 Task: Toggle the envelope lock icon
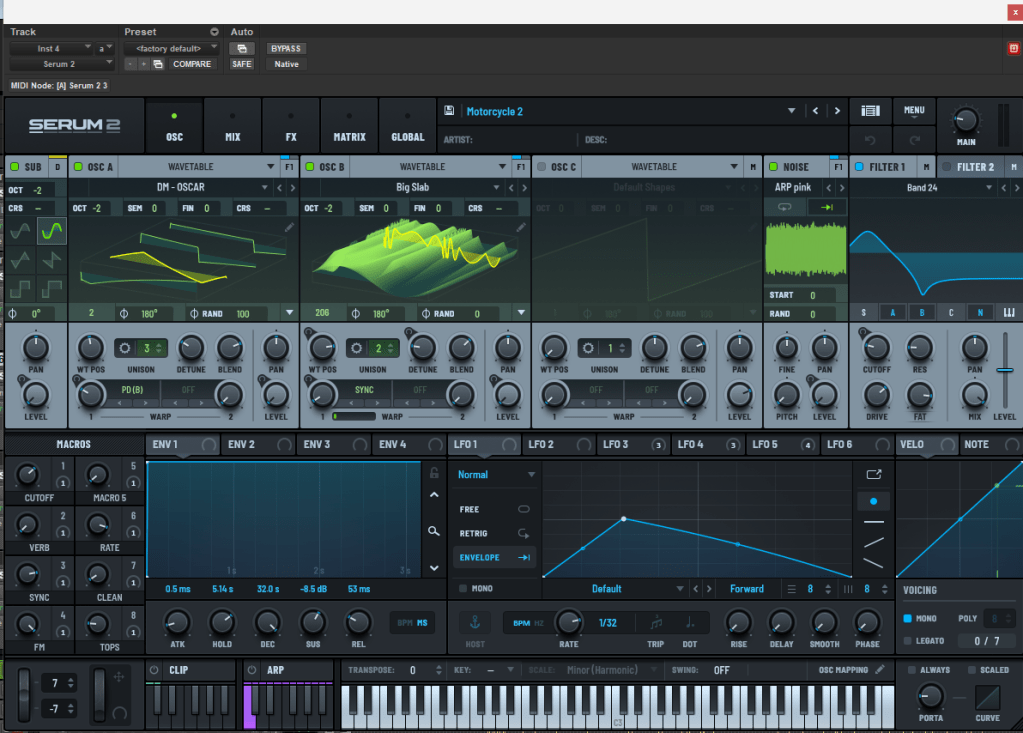[433, 473]
